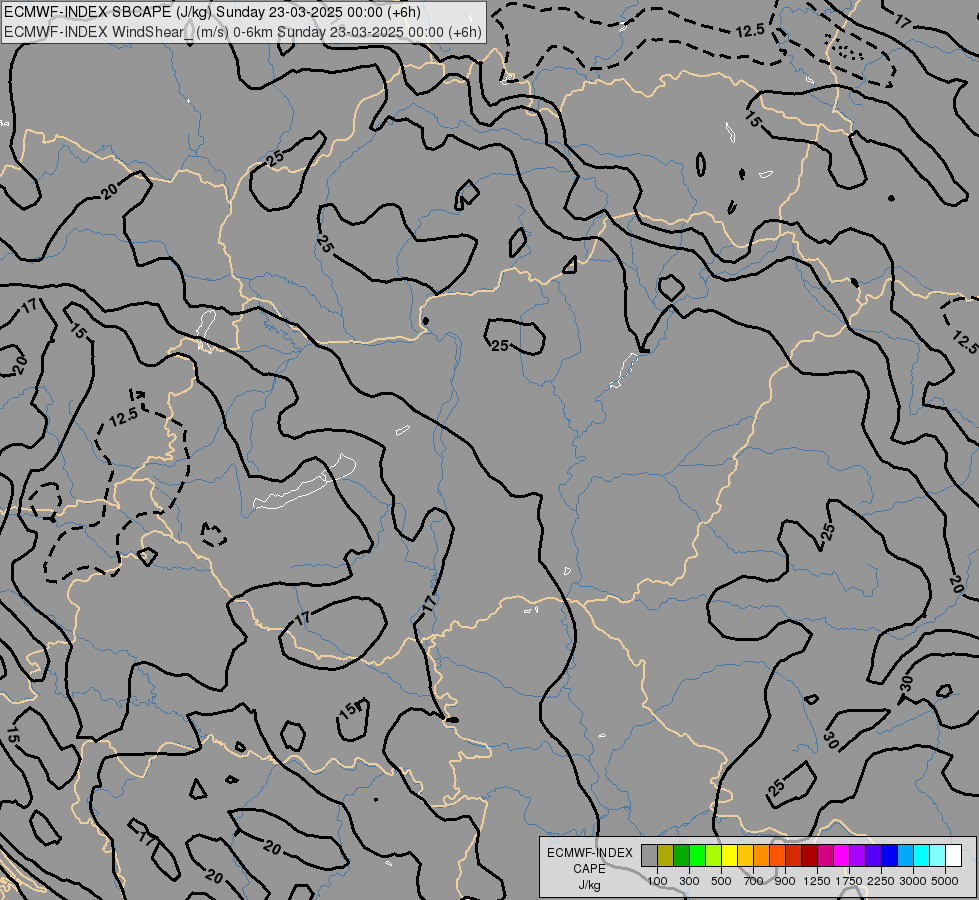Select the white swatch ending the legend
Screen dimensions: 979x900
tap(953, 856)
